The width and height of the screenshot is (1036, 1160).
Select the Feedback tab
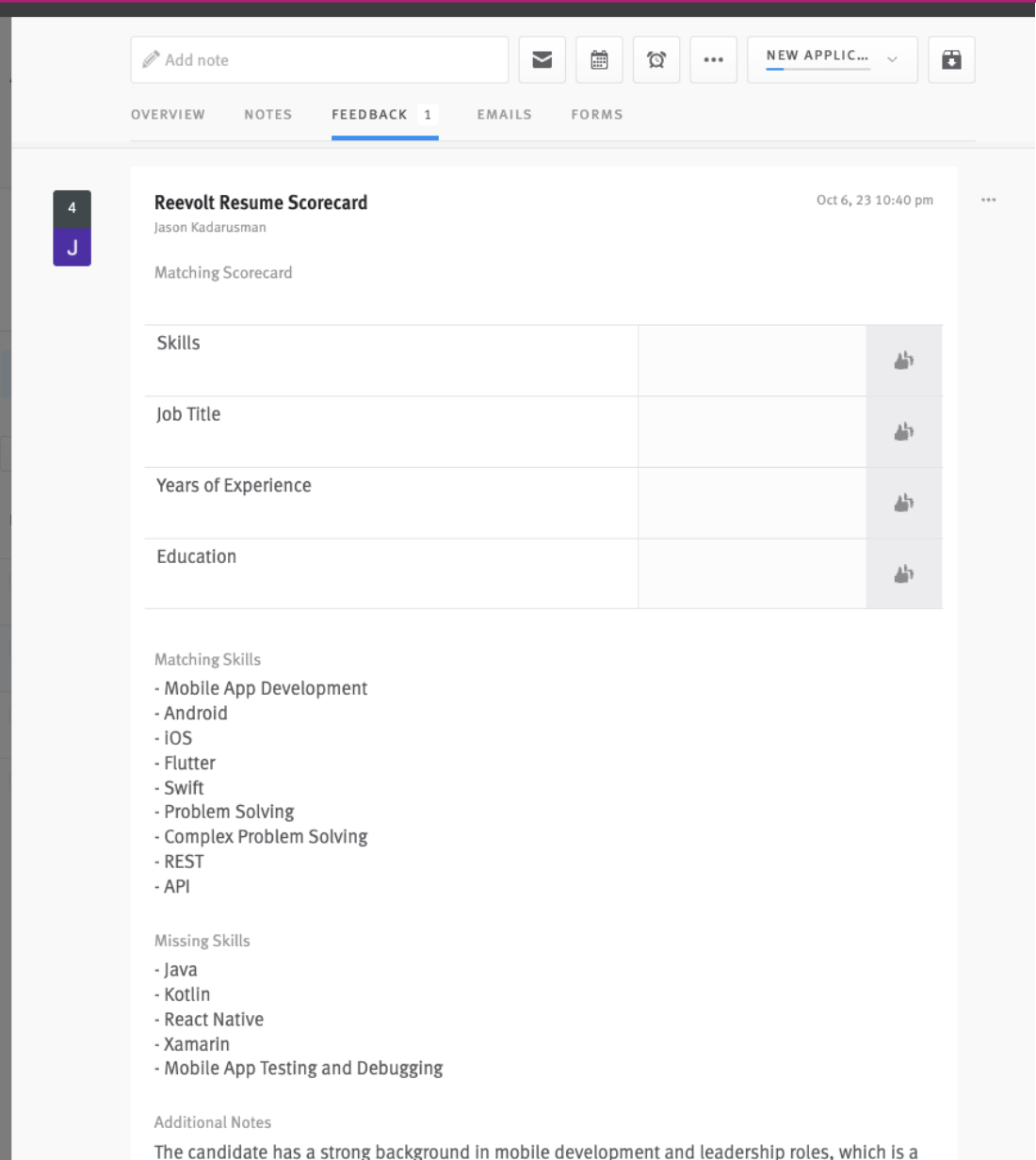click(370, 115)
